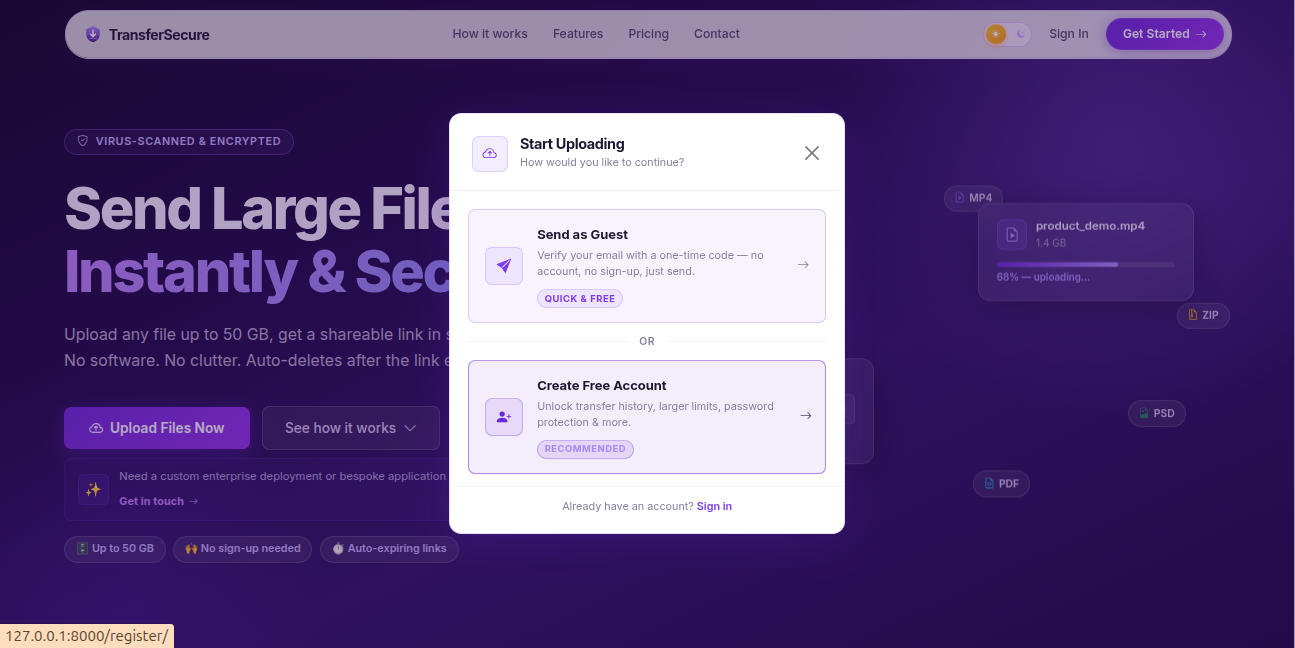Click the 68% upload progress bar
This screenshot has height=648, width=1295.
click(x=1086, y=264)
